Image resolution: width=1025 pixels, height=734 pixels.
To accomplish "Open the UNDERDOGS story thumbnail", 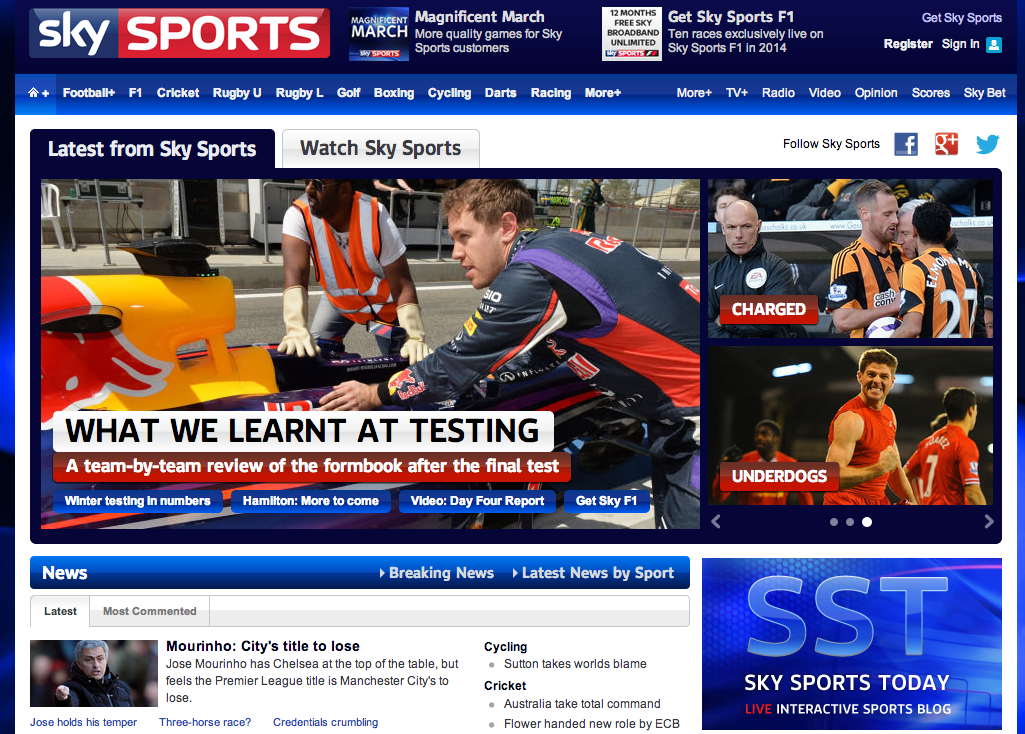I will [x=850, y=425].
